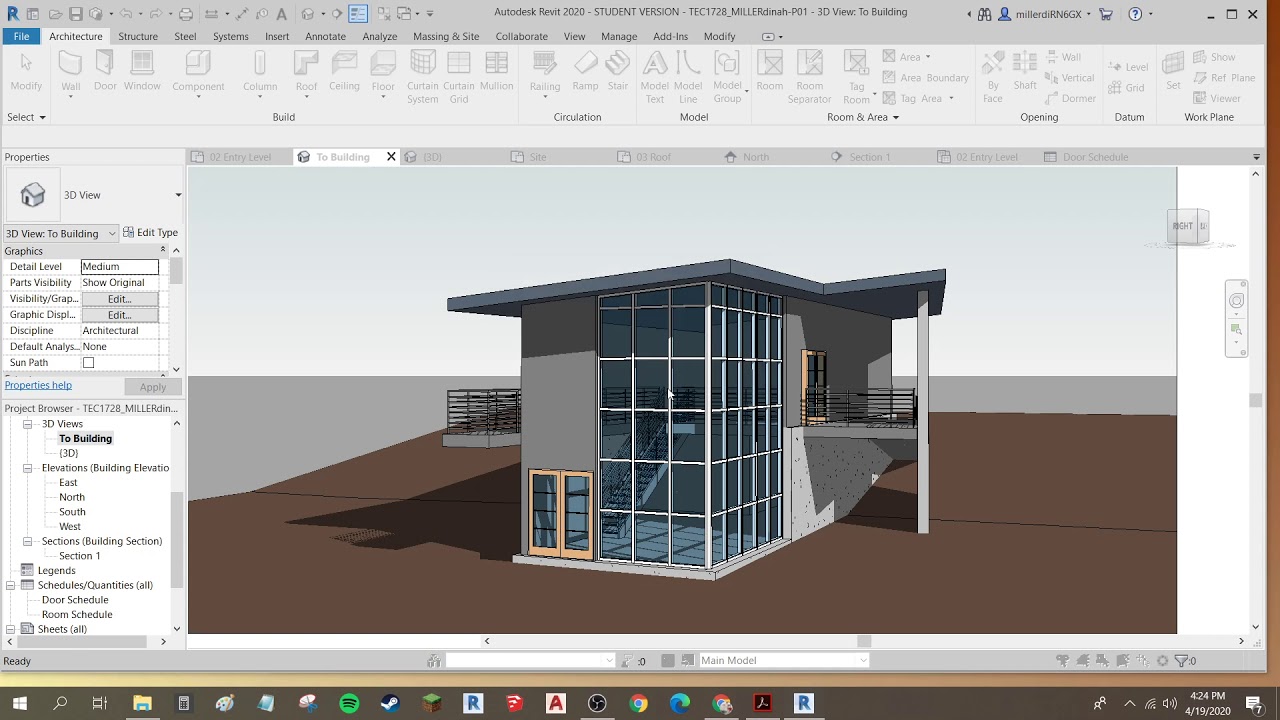Image resolution: width=1280 pixels, height=720 pixels.
Task: Click the Windows Start button
Action: (x=19, y=704)
